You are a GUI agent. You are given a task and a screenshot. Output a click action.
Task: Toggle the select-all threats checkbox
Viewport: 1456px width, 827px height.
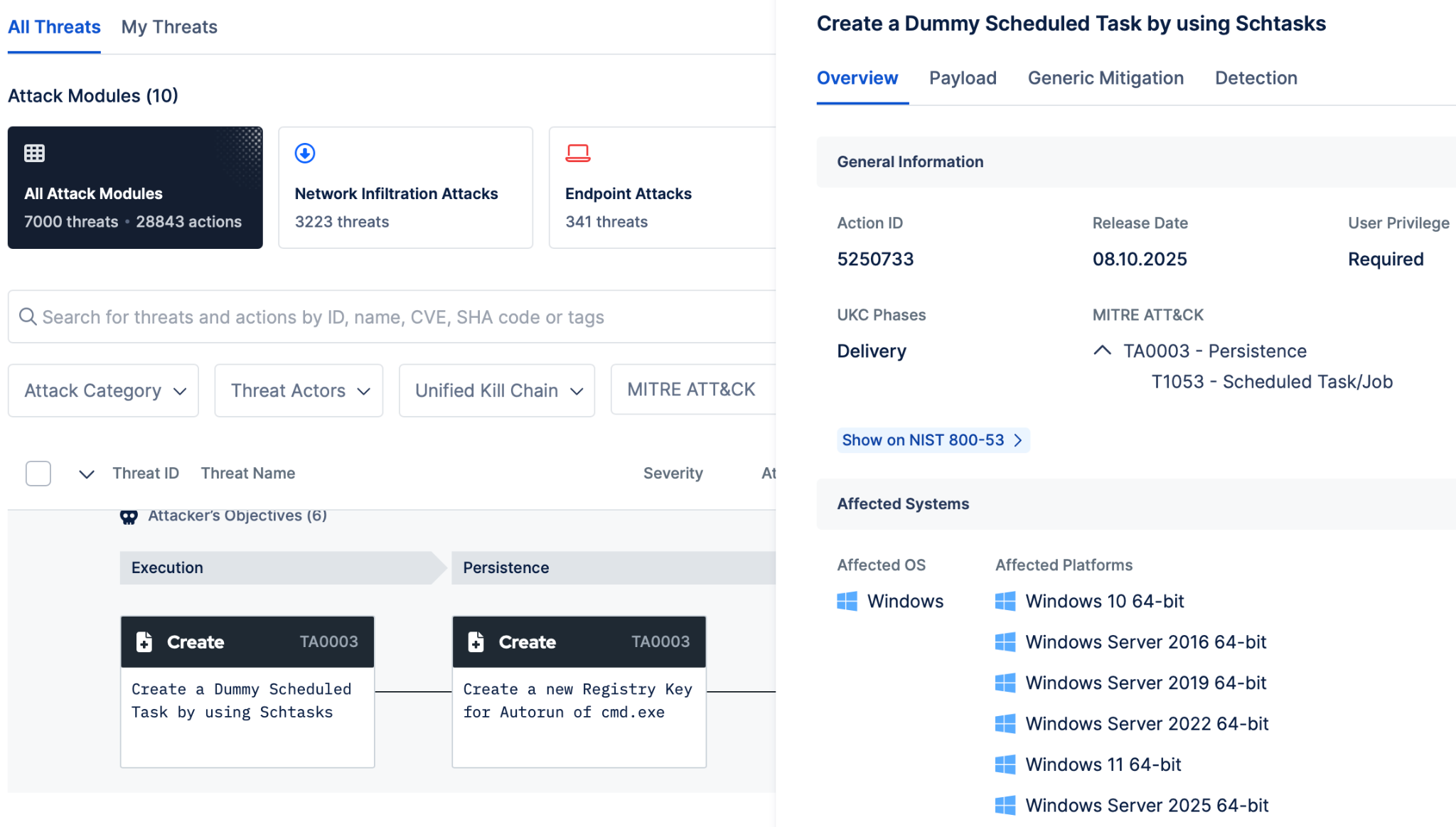click(x=38, y=473)
